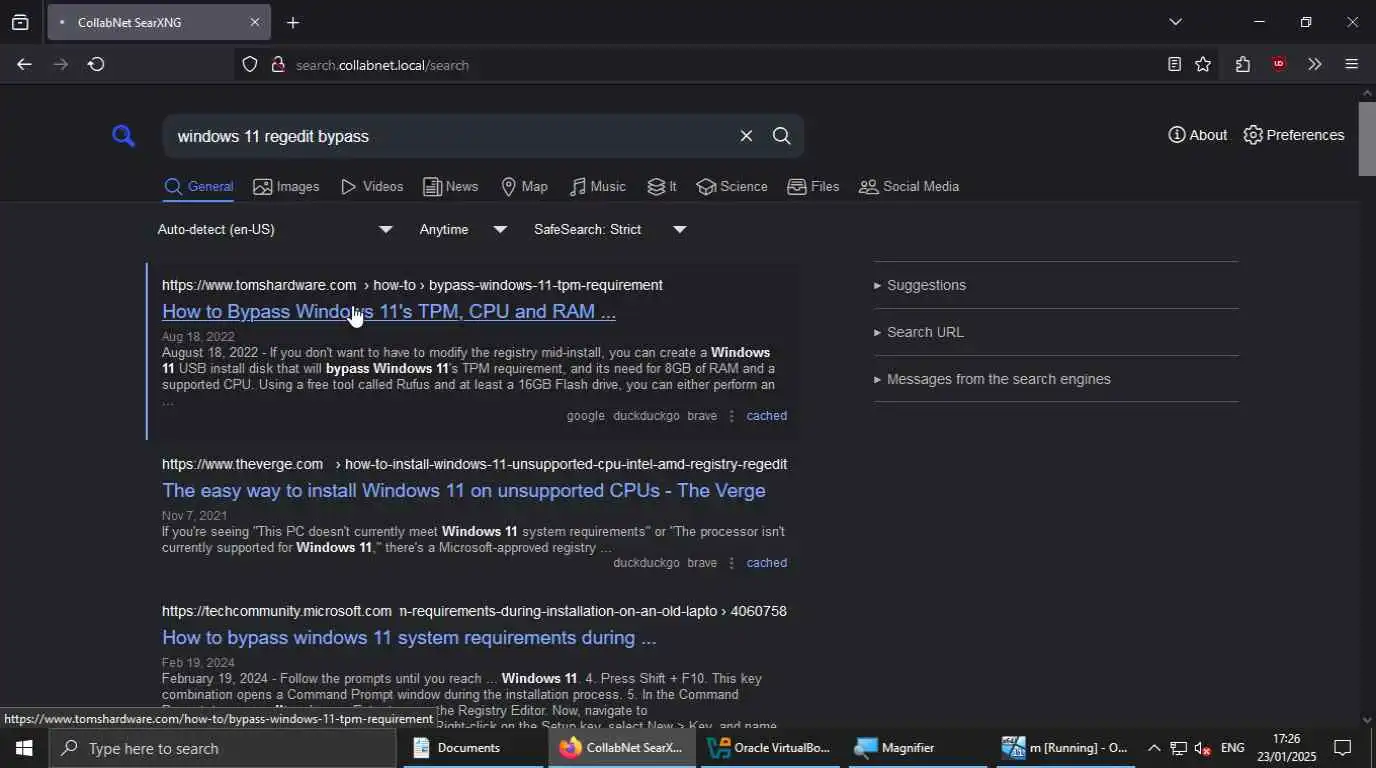Go back to the previous page
Screen dimensions: 1376x768
click(x=24, y=65)
